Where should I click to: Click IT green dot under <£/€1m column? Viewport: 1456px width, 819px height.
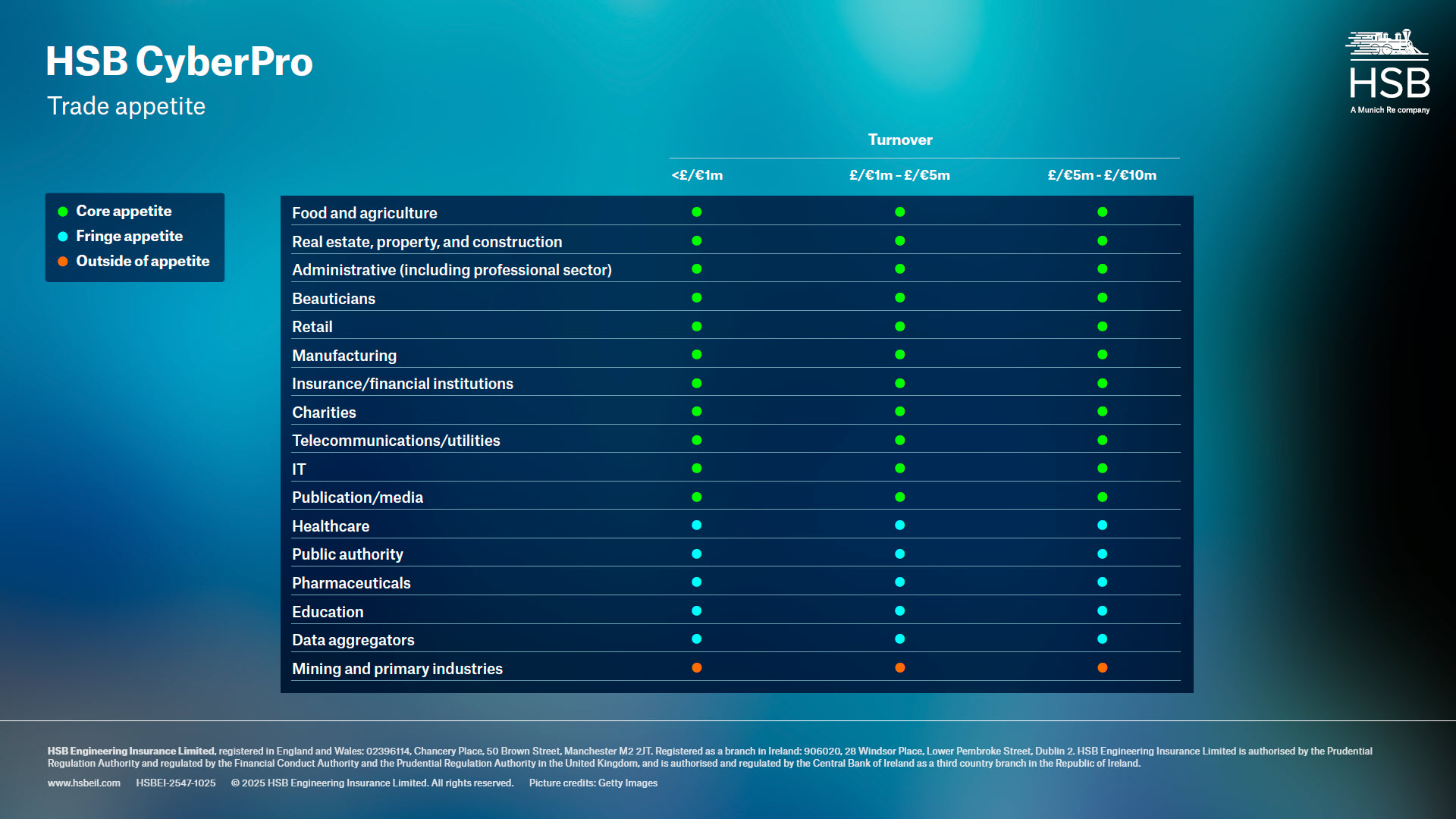[697, 469]
